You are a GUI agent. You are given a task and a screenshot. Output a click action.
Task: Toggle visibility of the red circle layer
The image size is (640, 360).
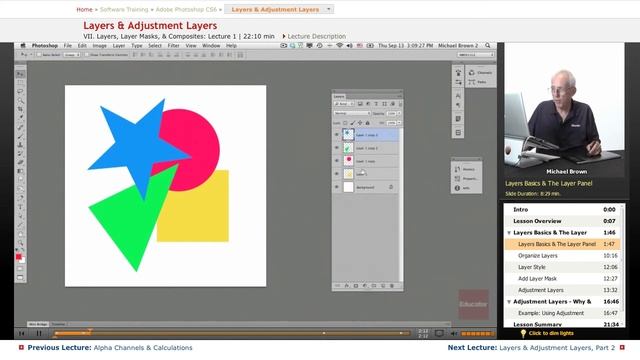coord(337,161)
